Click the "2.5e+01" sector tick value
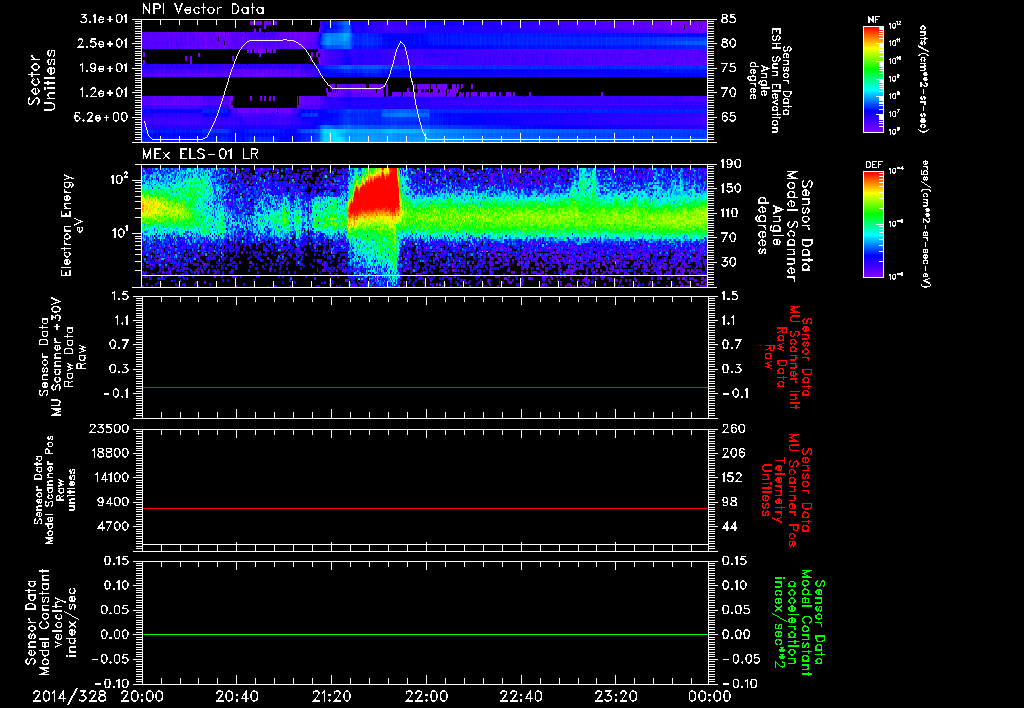The height and width of the screenshot is (708, 1024). (x=103, y=43)
